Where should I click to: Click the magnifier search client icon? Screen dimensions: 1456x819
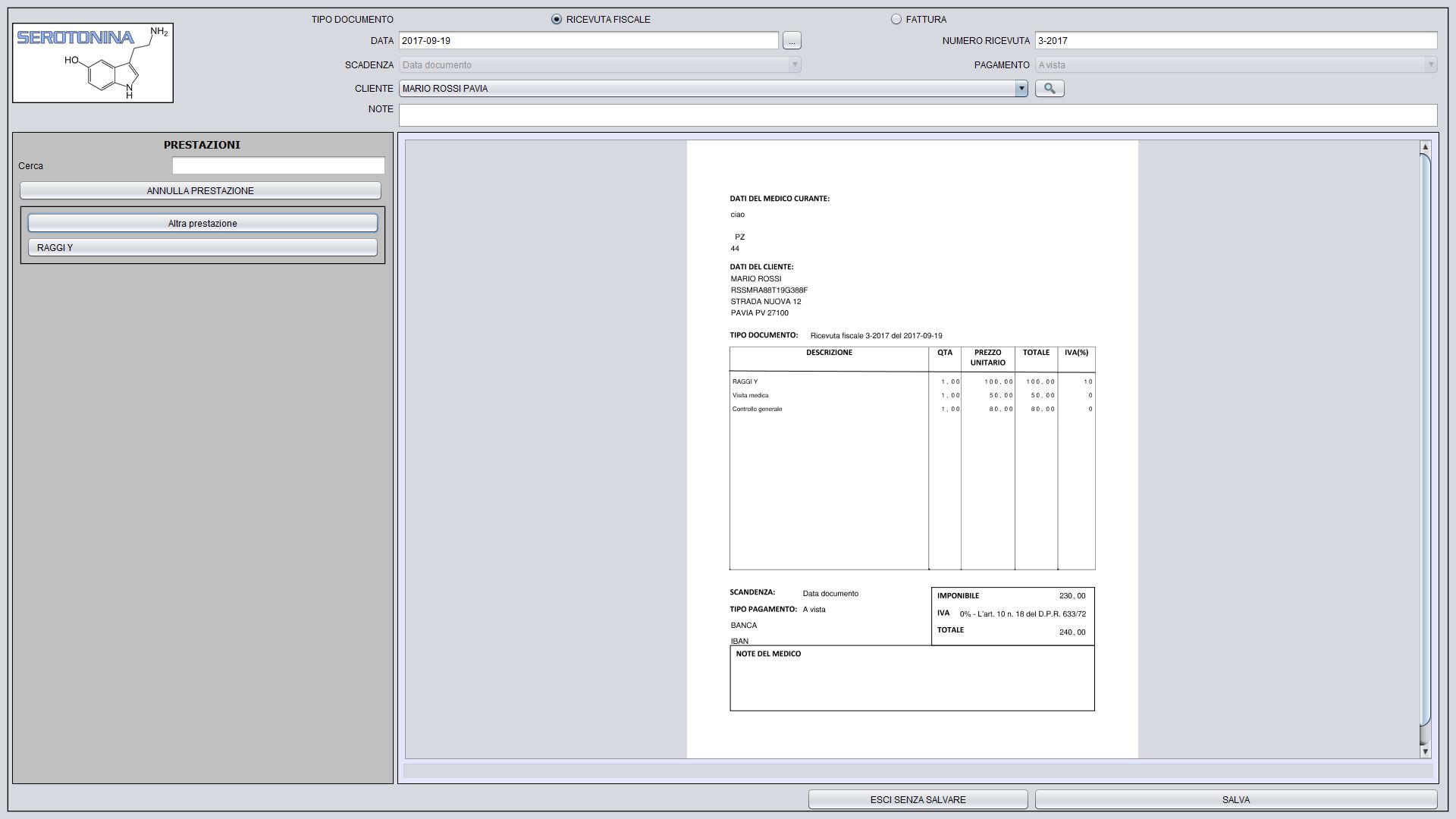(x=1050, y=89)
